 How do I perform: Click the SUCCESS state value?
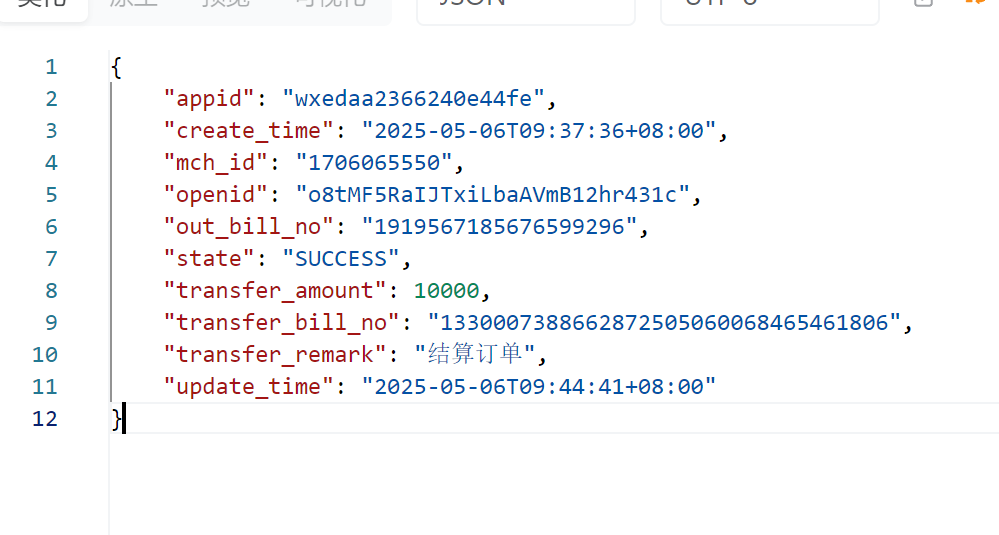[x=341, y=259]
